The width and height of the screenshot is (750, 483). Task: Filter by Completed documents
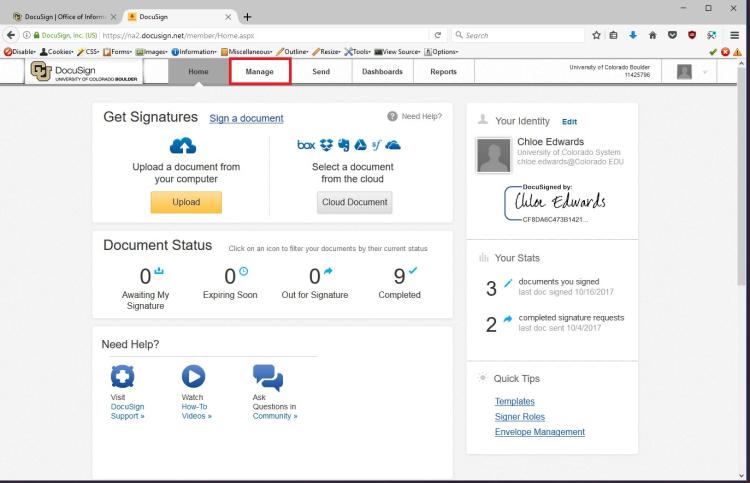399,283
